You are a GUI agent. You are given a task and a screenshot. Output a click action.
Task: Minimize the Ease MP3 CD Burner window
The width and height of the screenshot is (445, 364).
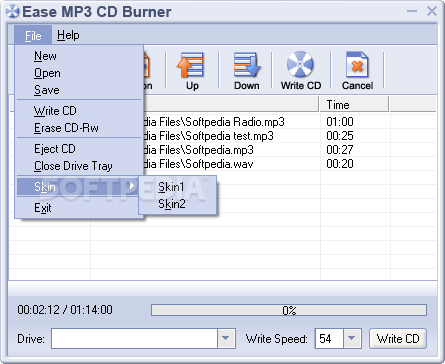[x=412, y=11]
